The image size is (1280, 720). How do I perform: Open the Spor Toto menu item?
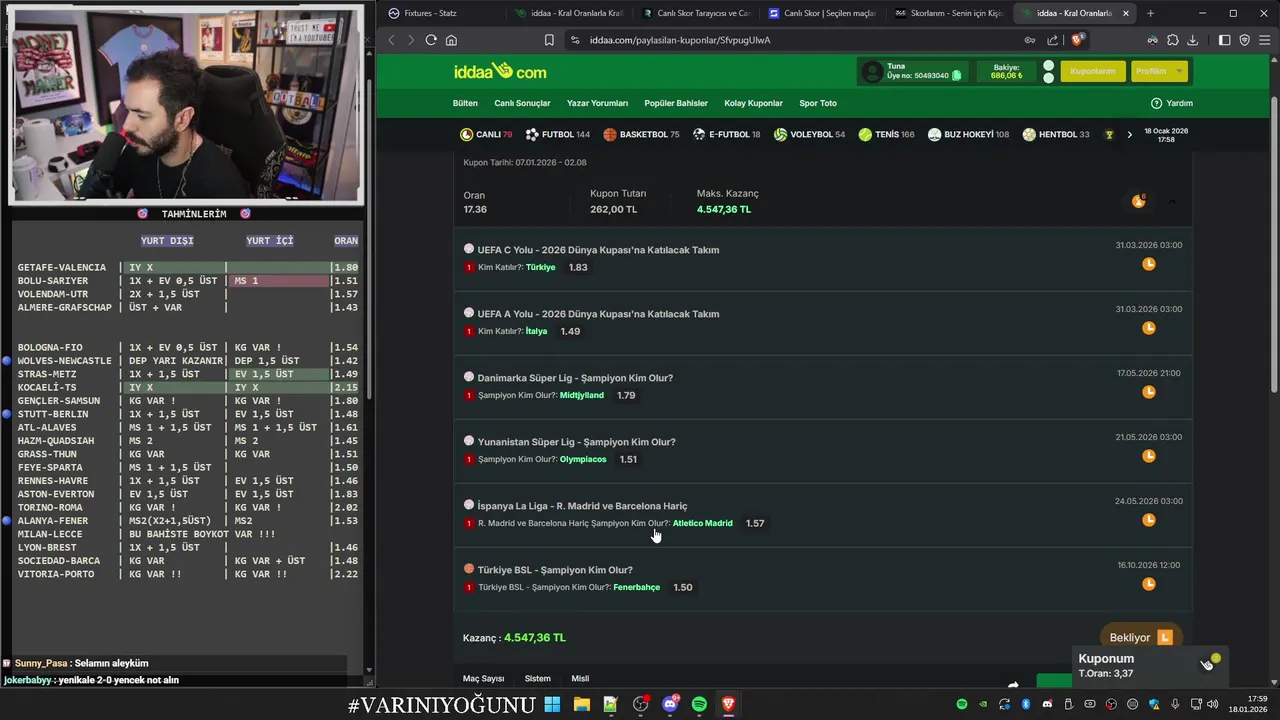click(818, 103)
